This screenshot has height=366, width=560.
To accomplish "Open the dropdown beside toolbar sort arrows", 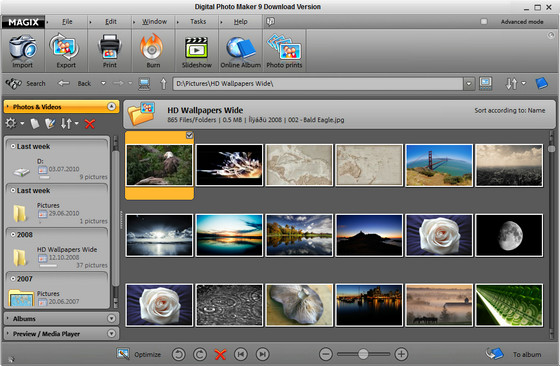I will [524, 83].
